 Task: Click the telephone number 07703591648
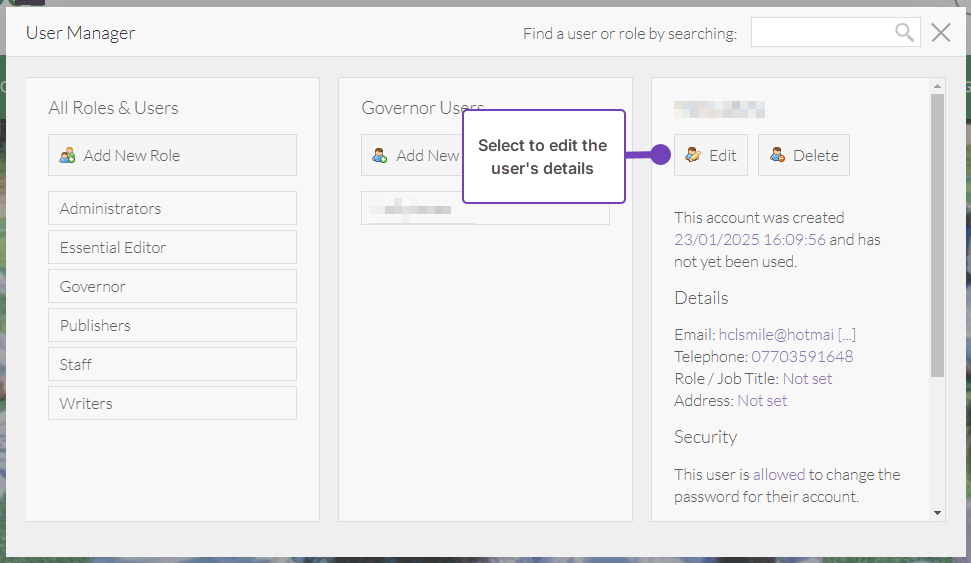(x=802, y=357)
